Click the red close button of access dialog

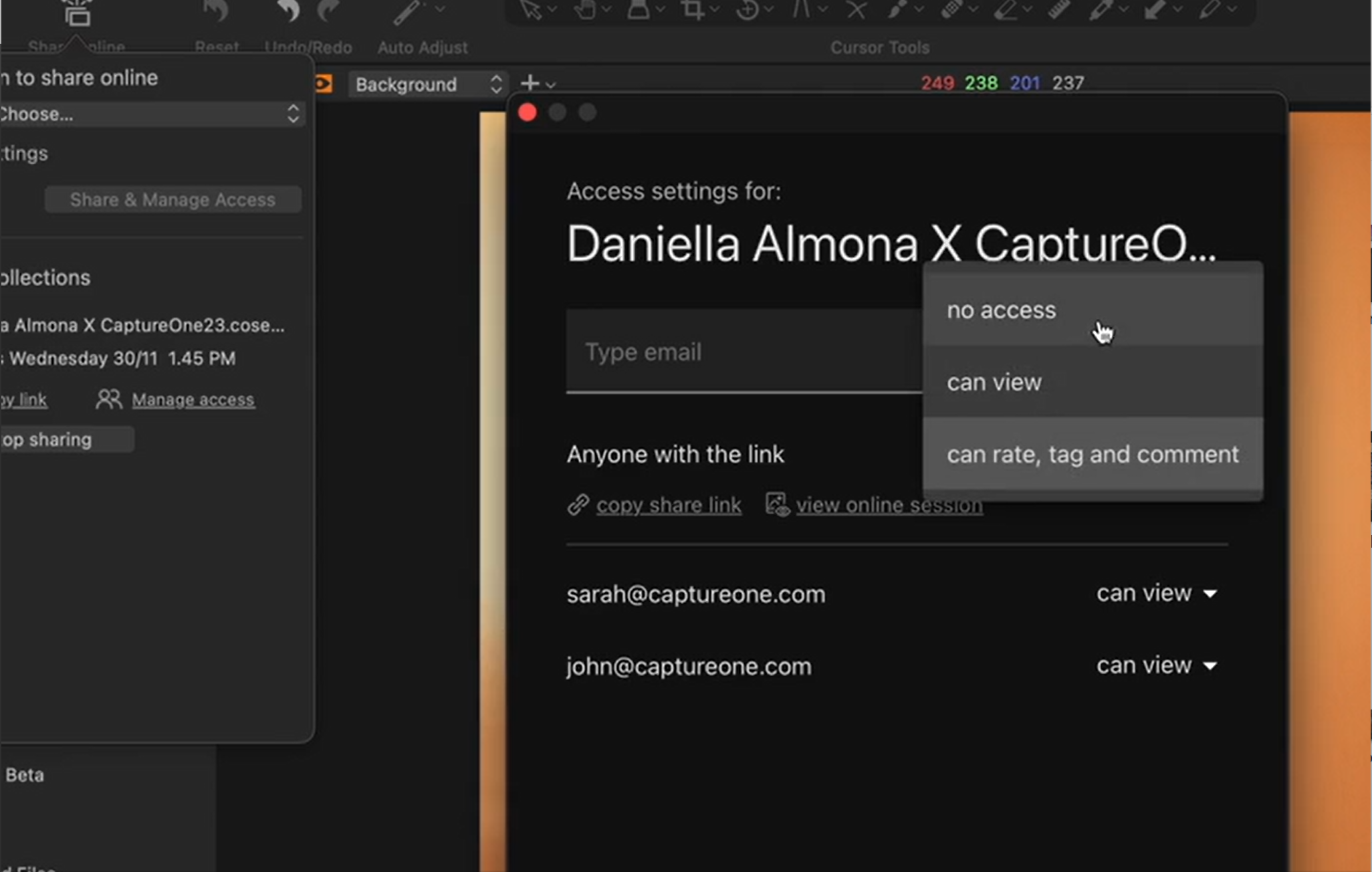[x=528, y=112]
